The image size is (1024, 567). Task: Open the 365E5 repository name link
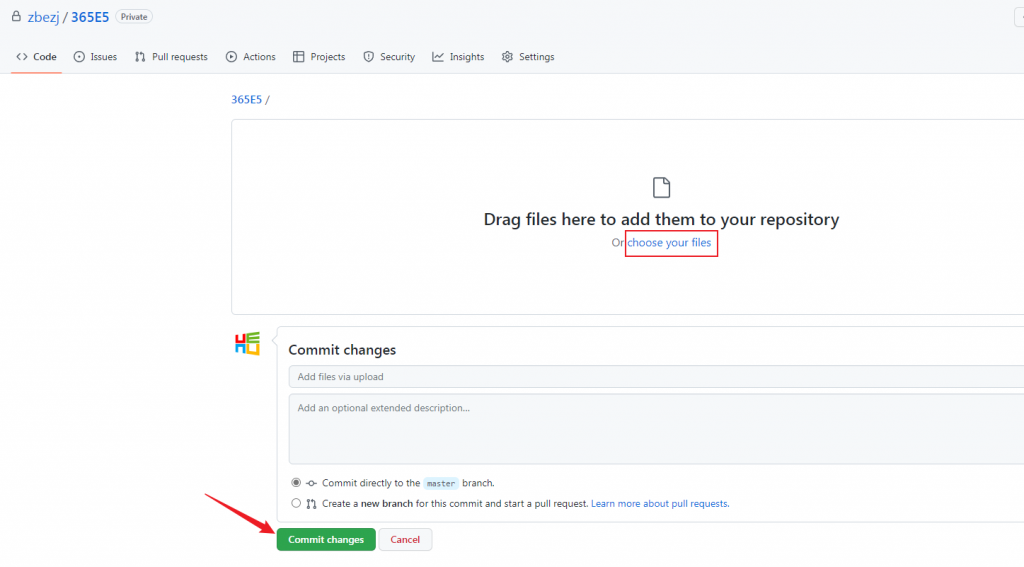[90, 17]
